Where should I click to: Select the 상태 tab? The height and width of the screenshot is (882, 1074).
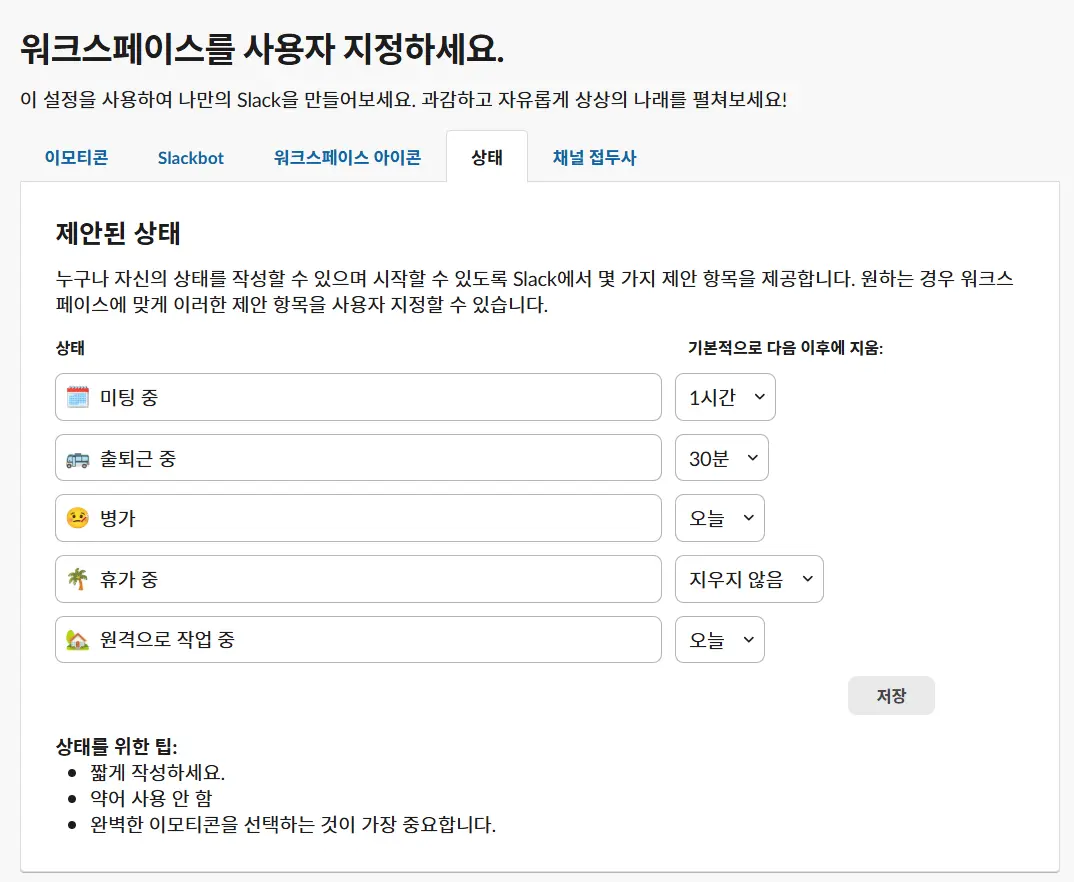tap(487, 158)
